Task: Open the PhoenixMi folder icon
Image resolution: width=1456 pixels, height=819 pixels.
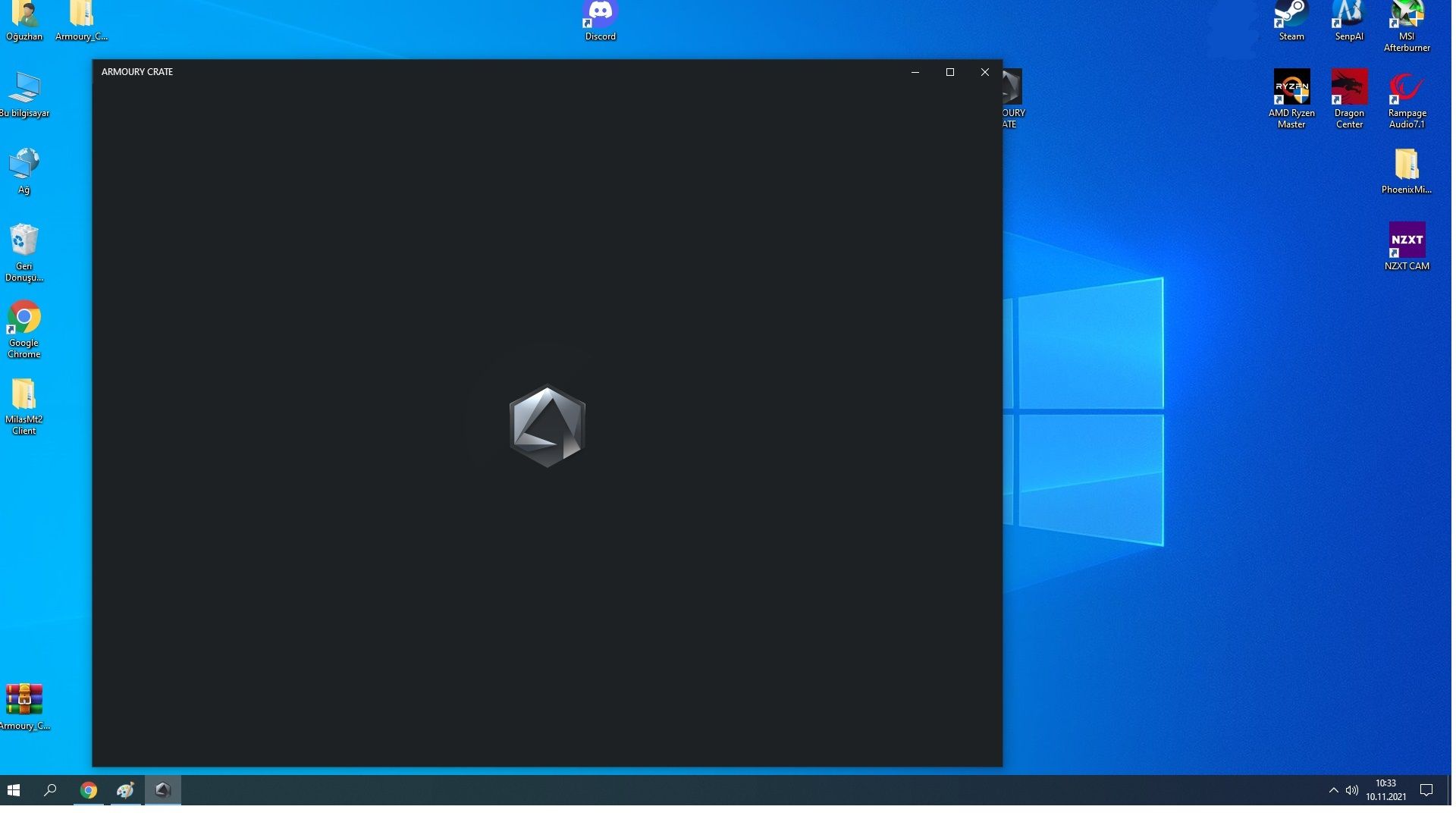Action: click(x=1406, y=165)
